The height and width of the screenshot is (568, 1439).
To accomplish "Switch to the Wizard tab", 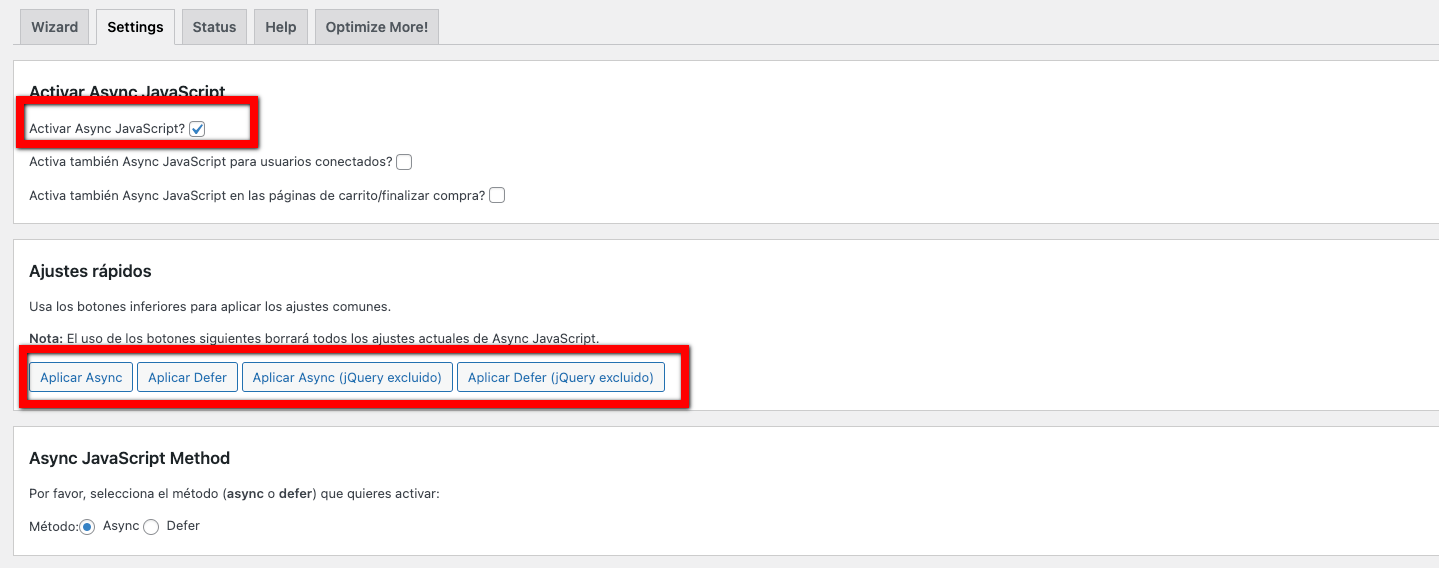I will pyautogui.click(x=55, y=27).
